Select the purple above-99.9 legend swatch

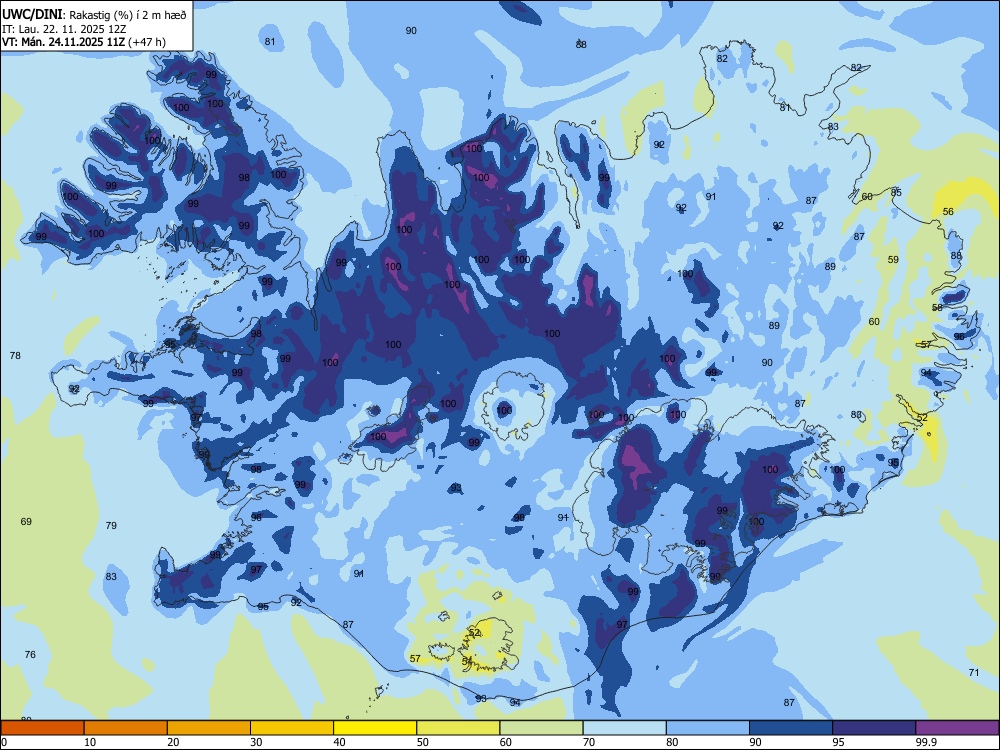(957, 728)
